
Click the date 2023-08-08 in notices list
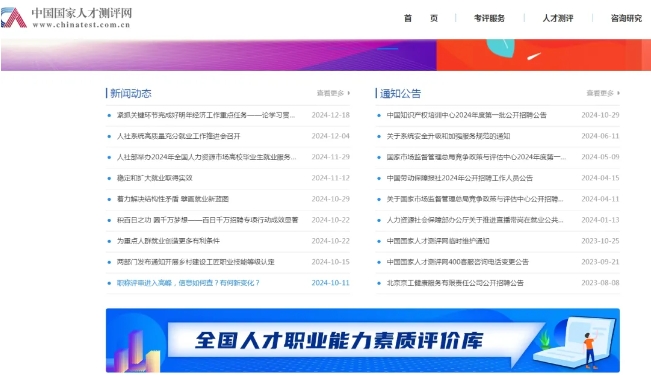(x=600, y=283)
